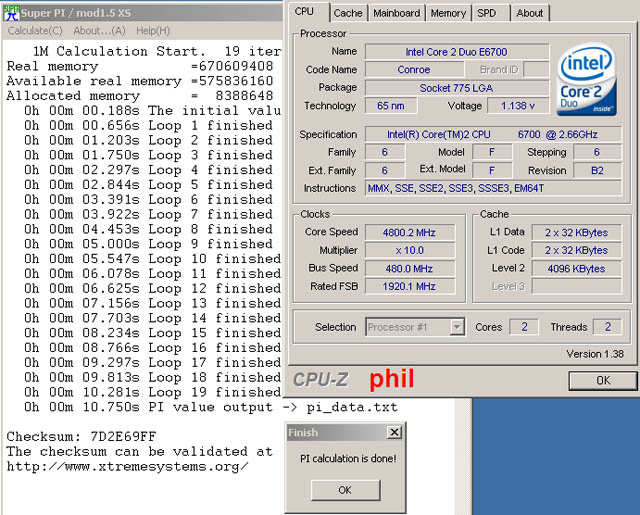This screenshot has width=640, height=515.
Task: Click the Super PI title bar icon
Action: [10, 11]
